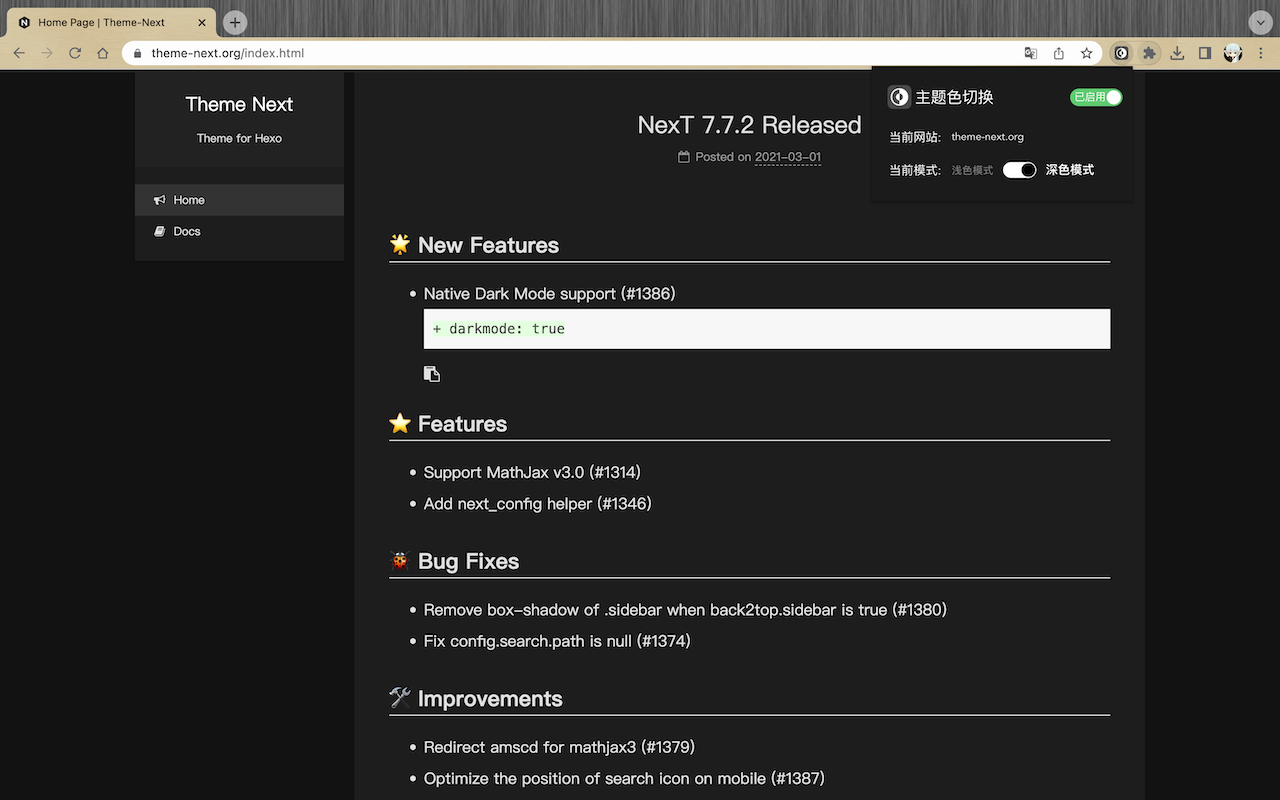Toggle the light/dark mode switch in popup

pos(1019,170)
